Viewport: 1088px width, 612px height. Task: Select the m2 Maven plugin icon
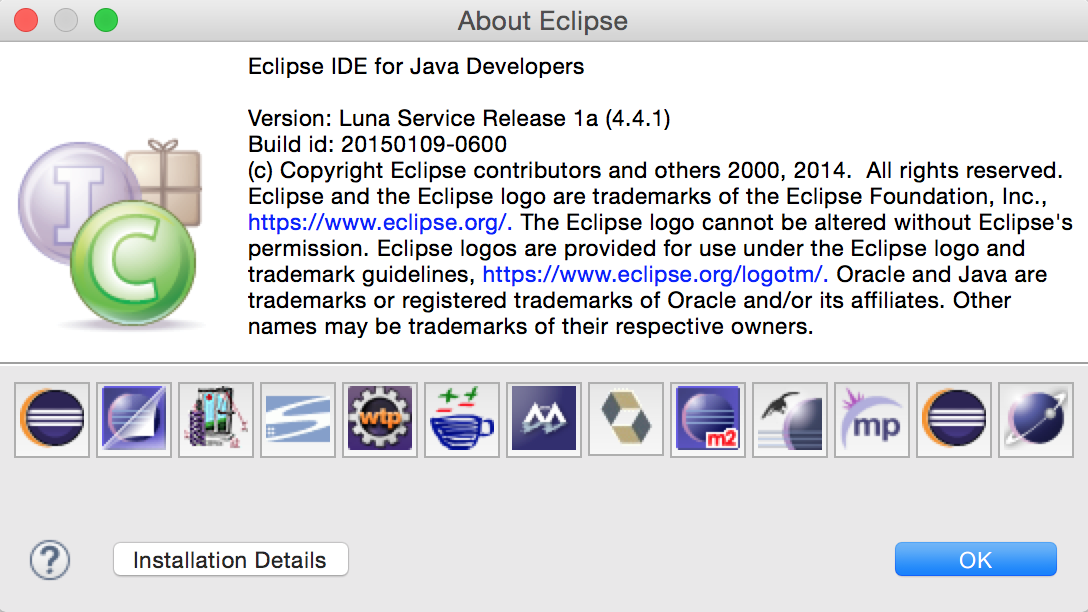[x=708, y=420]
